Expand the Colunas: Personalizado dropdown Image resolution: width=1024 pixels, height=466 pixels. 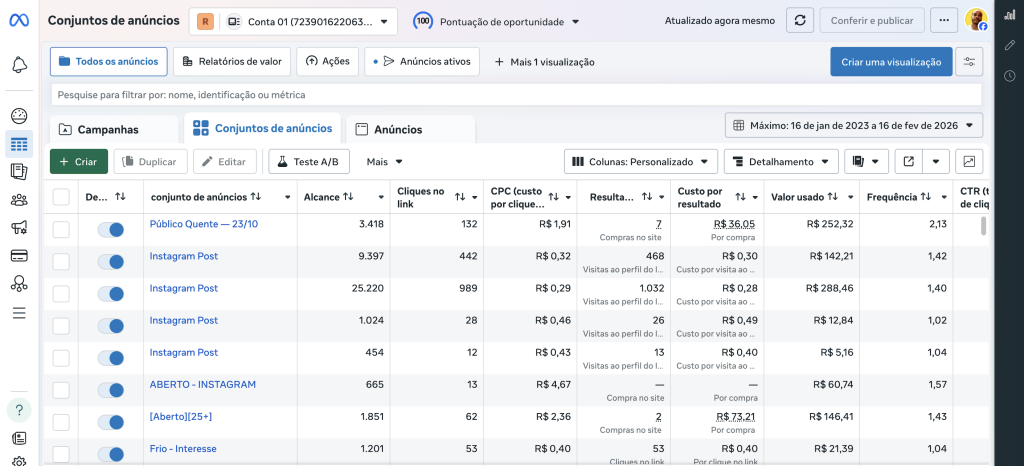(x=641, y=161)
